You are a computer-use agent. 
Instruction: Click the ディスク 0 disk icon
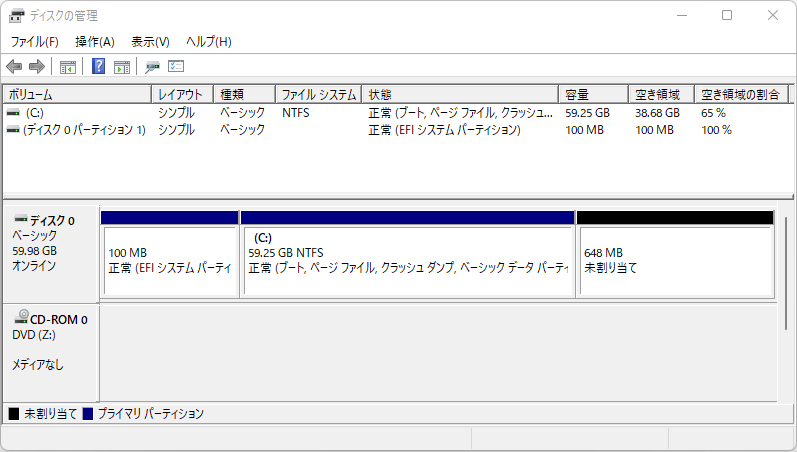(21, 219)
